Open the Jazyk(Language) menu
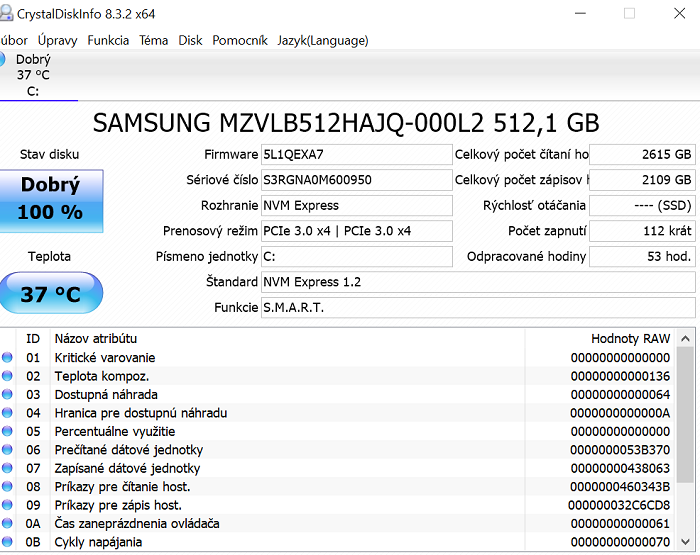The height and width of the screenshot is (555, 700). click(323, 41)
